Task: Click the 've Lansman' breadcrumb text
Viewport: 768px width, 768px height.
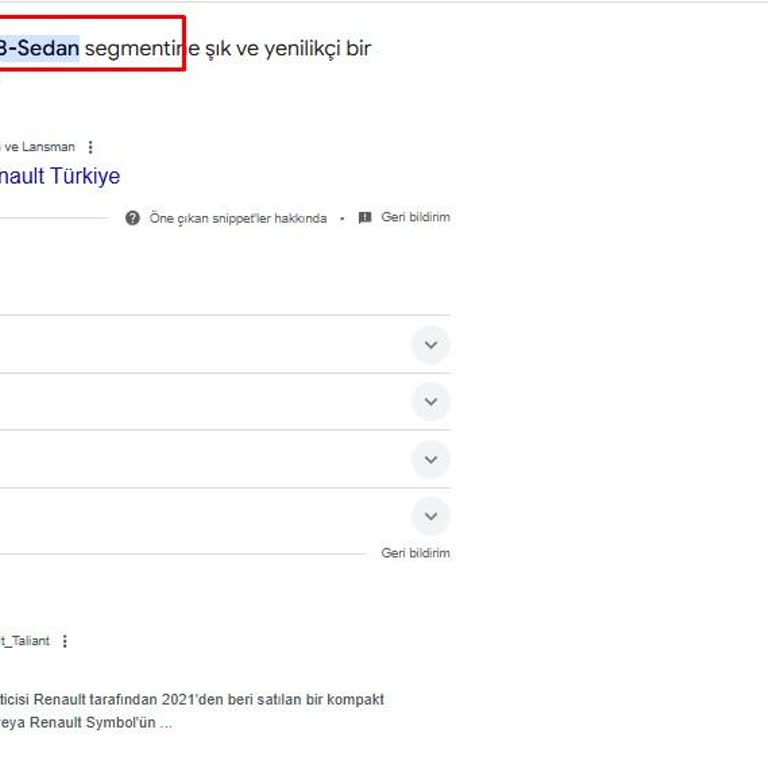Action: pyautogui.click(x=39, y=147)
